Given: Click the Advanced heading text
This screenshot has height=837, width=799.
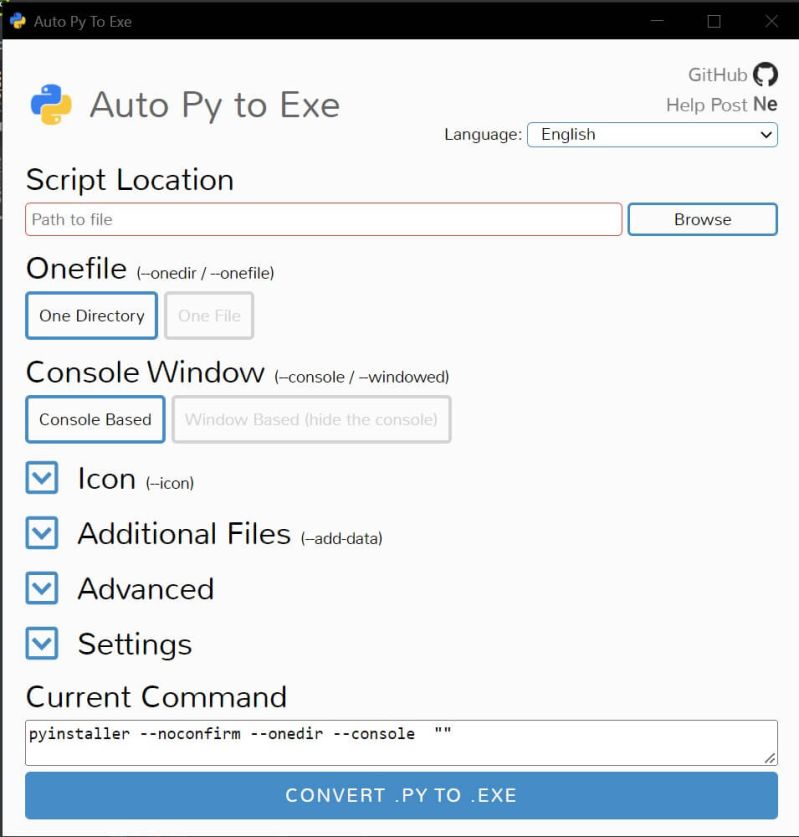Looking at the screenshot, I should 146,589.
